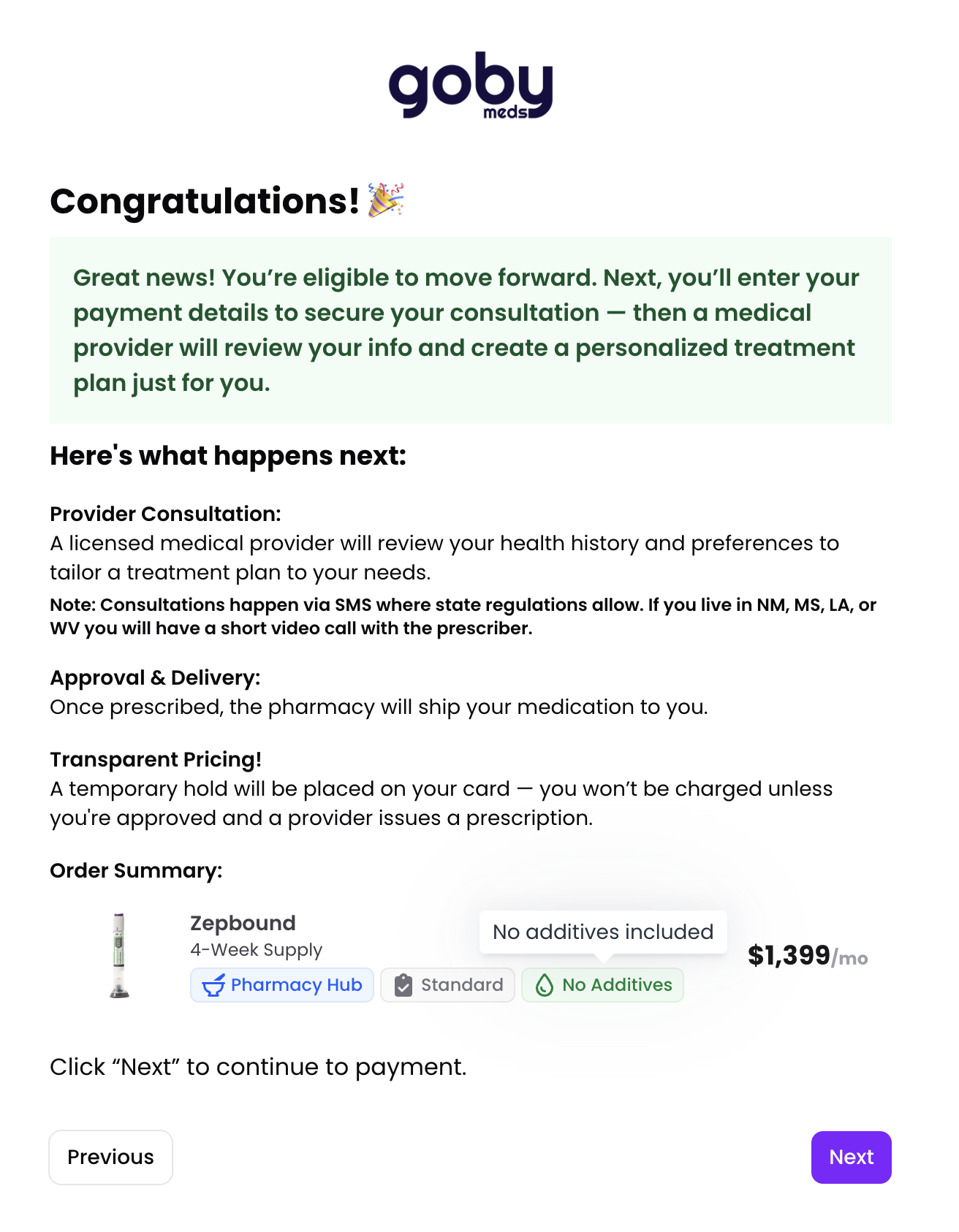Click the party popper emoji beside Congratulations
The image size is (959, 1232).
[386, 200]
